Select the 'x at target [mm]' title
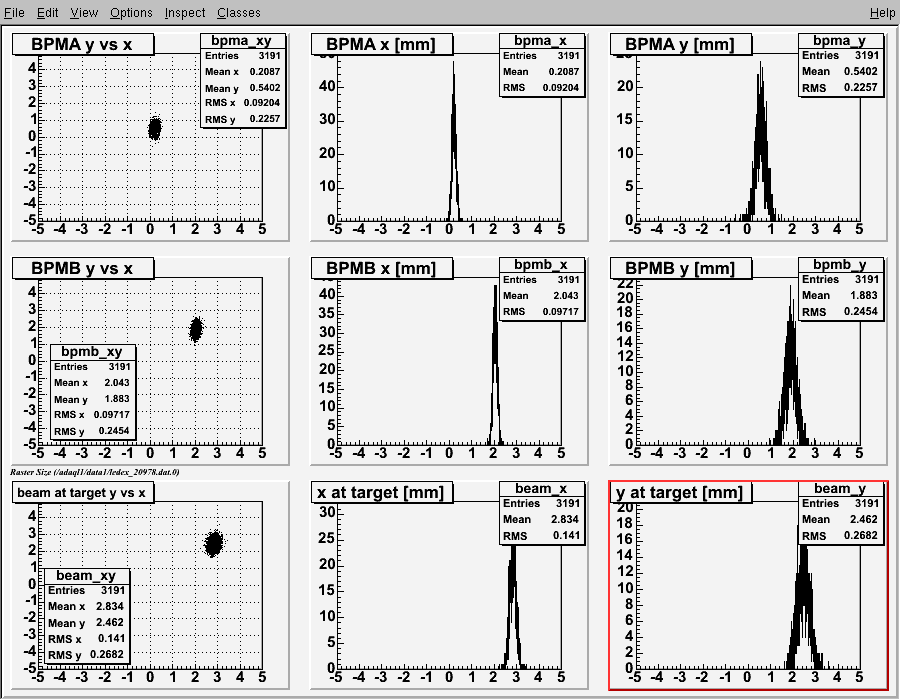The image size is (900, 700). point(382,492)
